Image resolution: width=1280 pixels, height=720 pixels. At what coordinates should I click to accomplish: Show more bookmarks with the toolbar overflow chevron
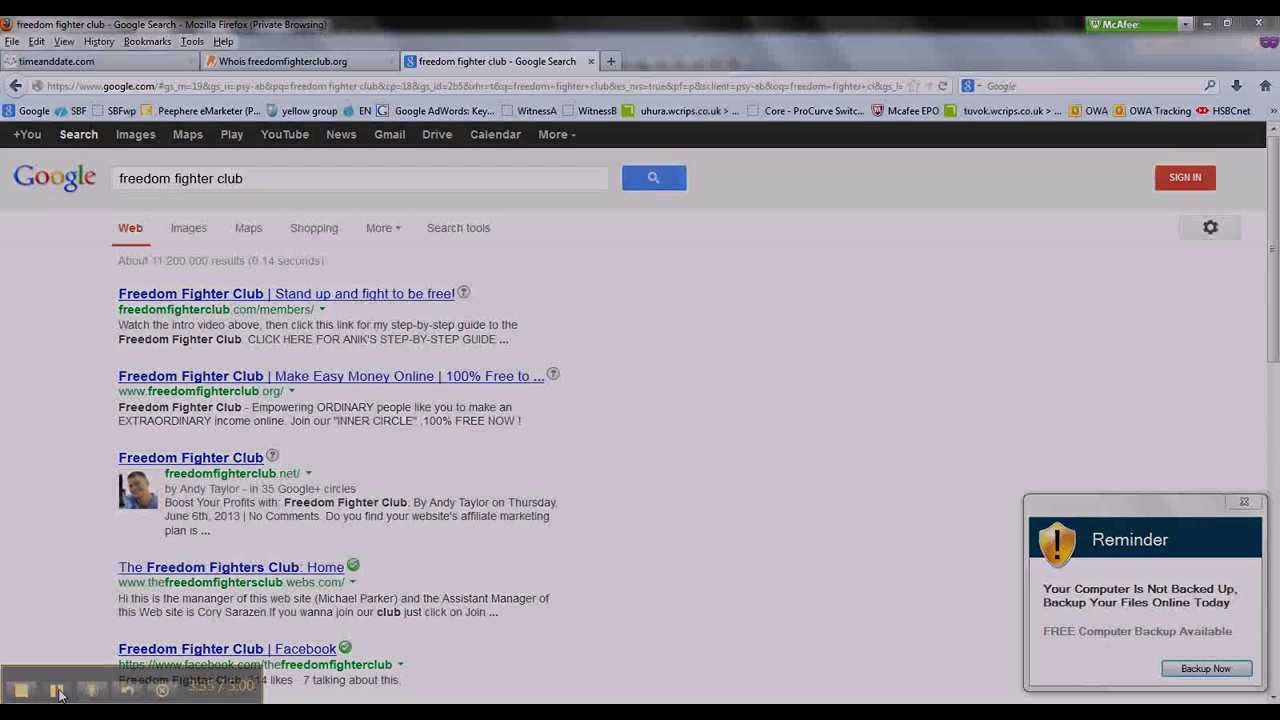pos(1273,111)
